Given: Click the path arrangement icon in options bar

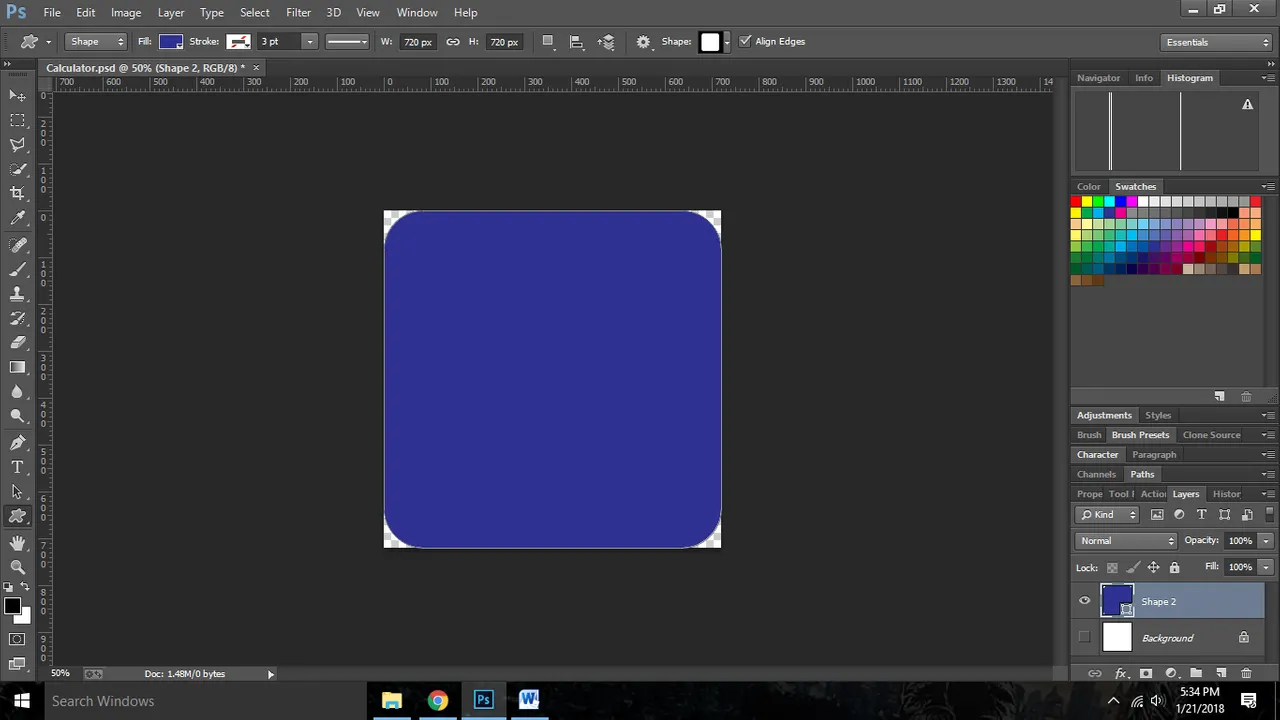Looking at the screenshot, I should click(x=606, y=42).
